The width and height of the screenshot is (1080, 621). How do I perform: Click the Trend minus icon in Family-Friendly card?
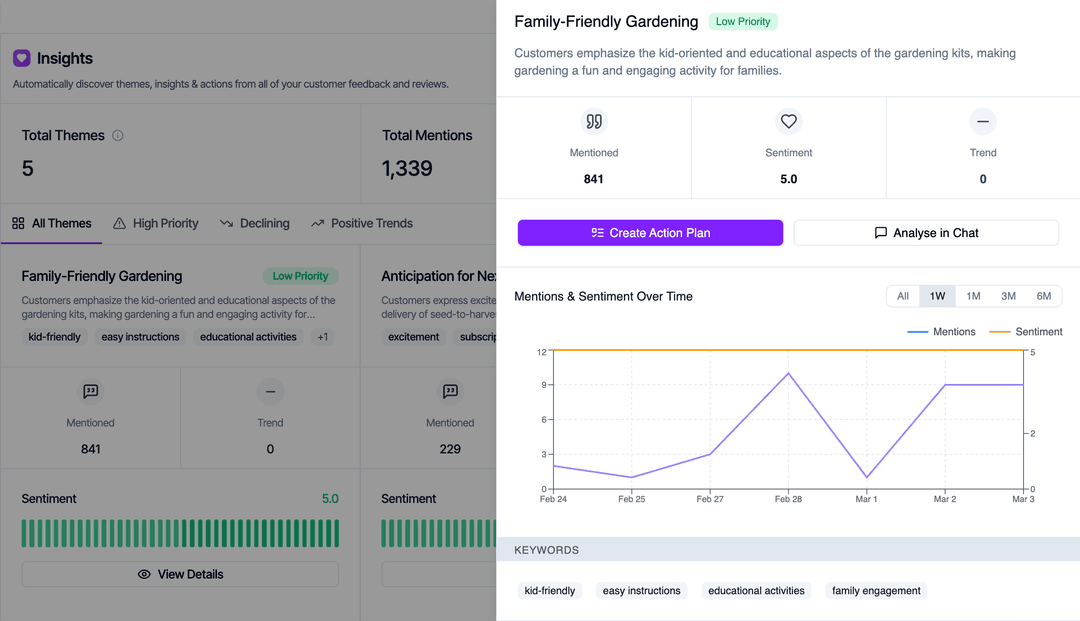[270, 391]
